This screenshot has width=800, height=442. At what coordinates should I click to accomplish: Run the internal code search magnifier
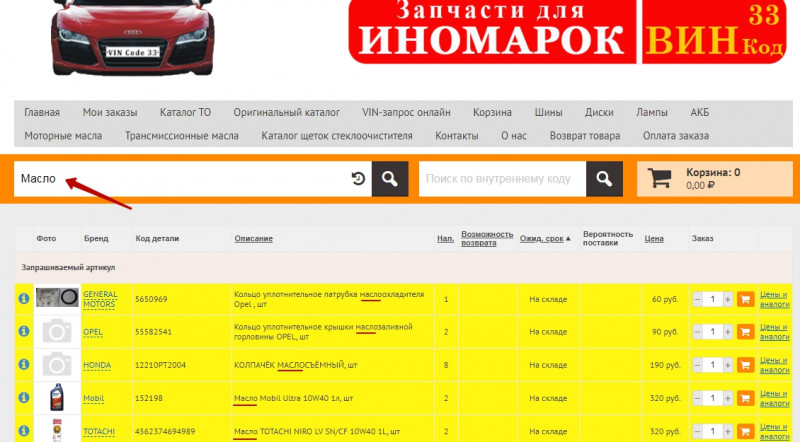(x=604, y=179)
